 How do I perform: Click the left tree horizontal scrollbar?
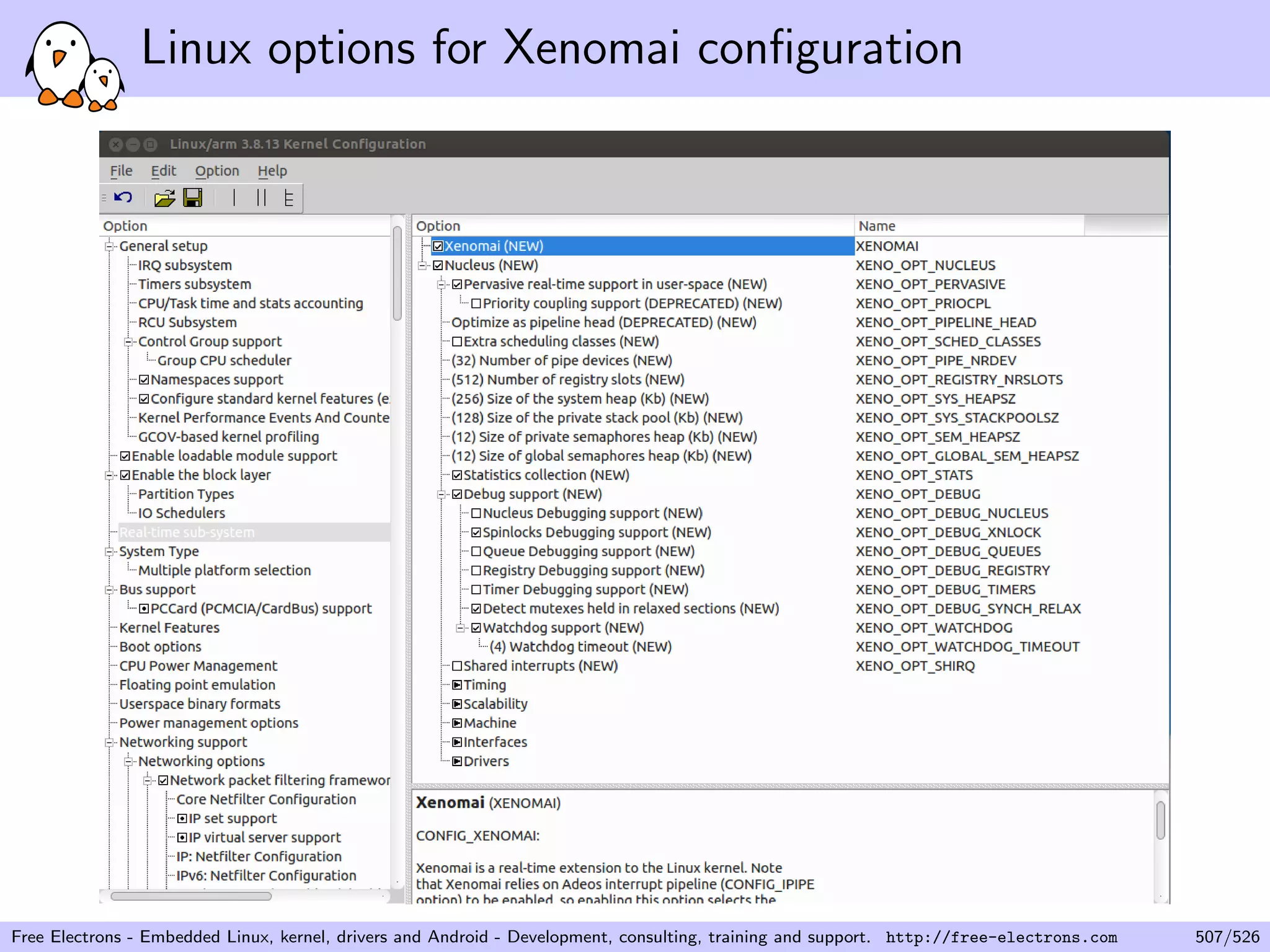coord(190,896)
